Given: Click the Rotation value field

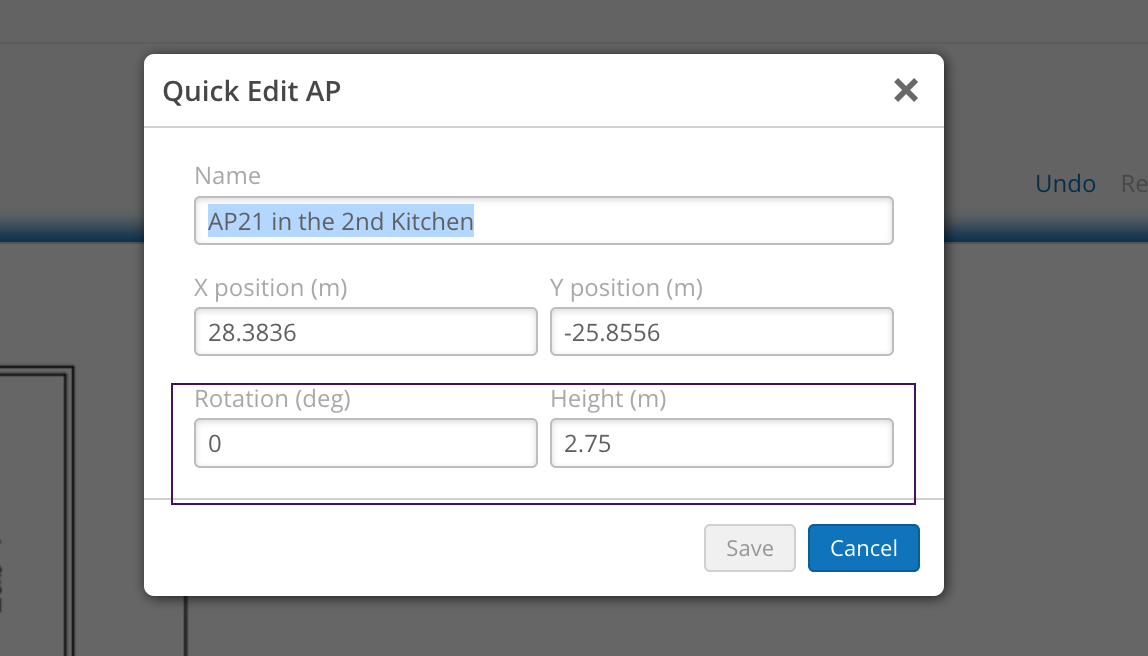Looking at the screenshot, I should 365,443.
